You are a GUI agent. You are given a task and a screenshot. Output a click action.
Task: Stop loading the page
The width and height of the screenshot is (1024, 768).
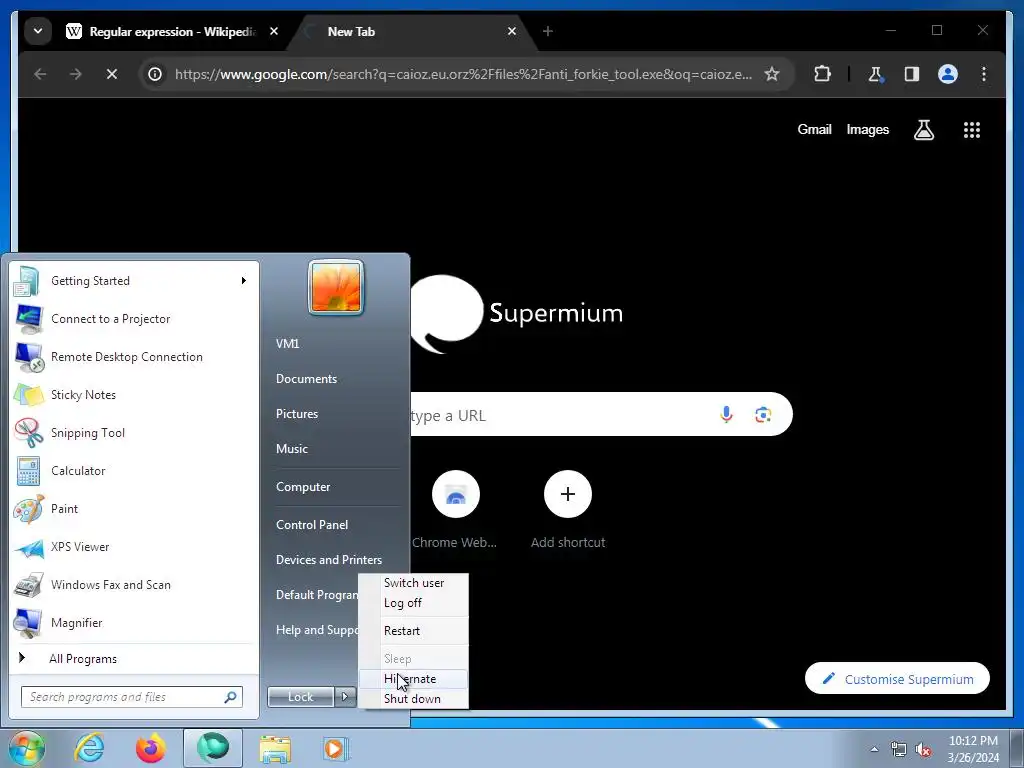click(x=112, y=74)
